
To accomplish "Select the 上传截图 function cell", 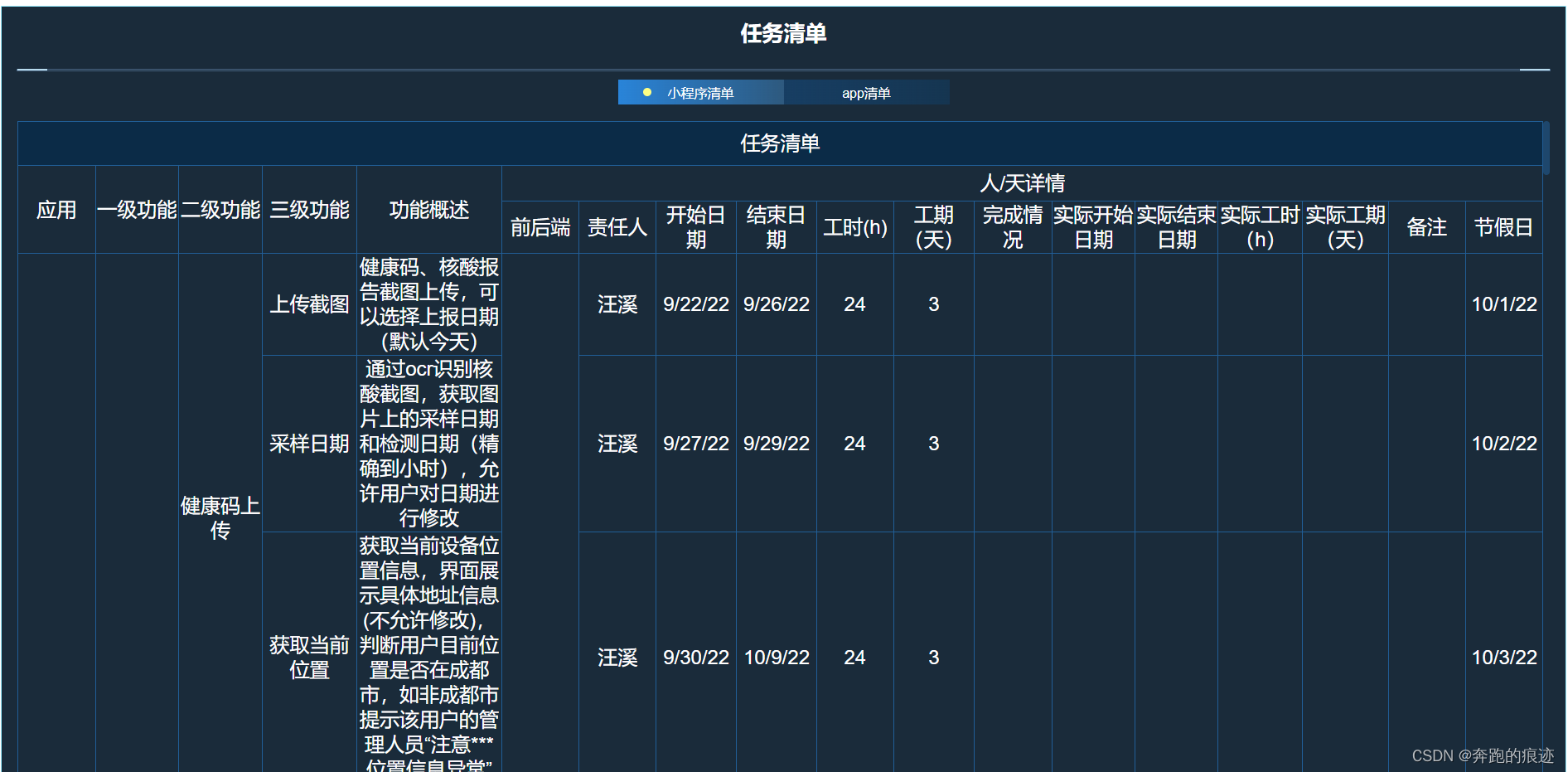I will click(309, 304).
